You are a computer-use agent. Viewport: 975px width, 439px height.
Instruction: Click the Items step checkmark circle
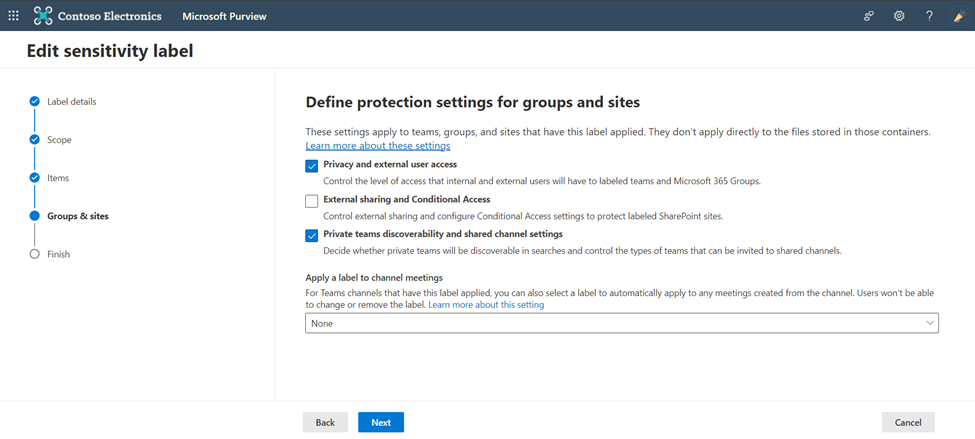click(34, 178)
